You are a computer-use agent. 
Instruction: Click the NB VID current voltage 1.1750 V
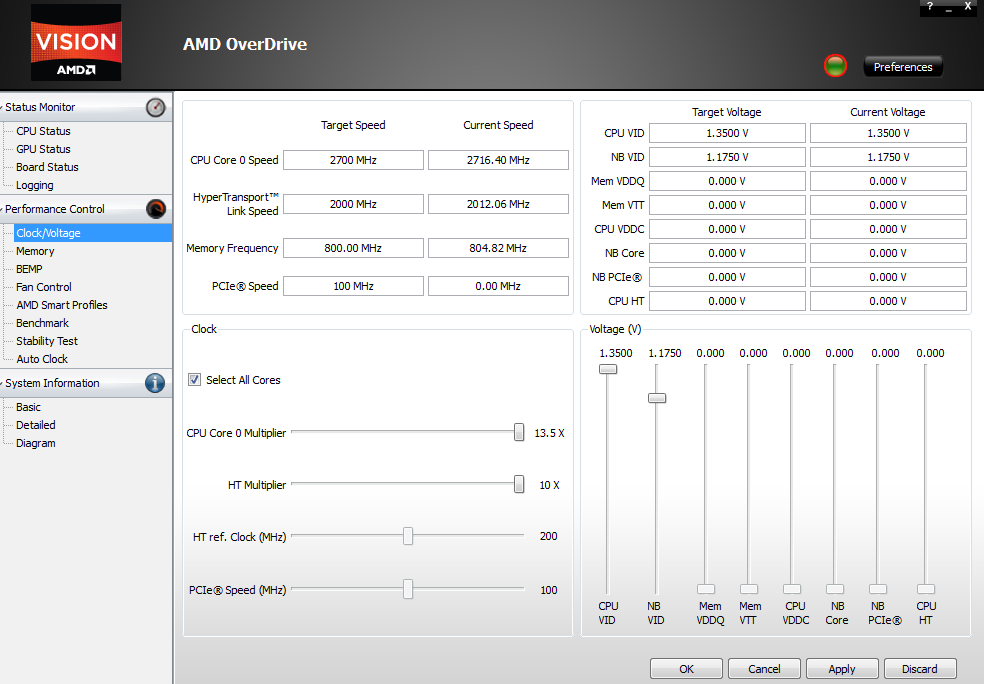tap(888, 157)
